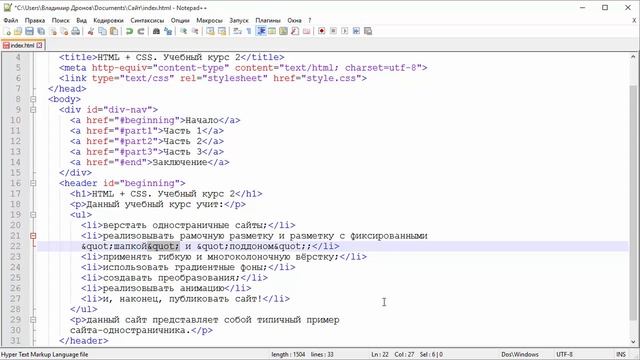
Task: Toggle synchronized vertical scrolling icon
Action: click(211, 31)
